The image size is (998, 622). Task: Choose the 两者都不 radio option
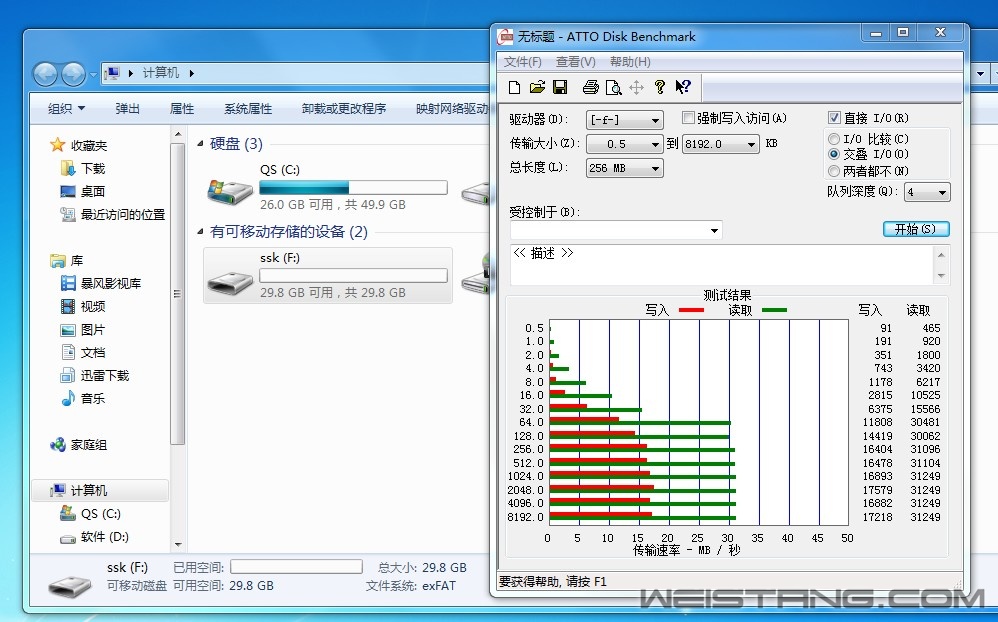pyautogui.click(x=834, y=171)
